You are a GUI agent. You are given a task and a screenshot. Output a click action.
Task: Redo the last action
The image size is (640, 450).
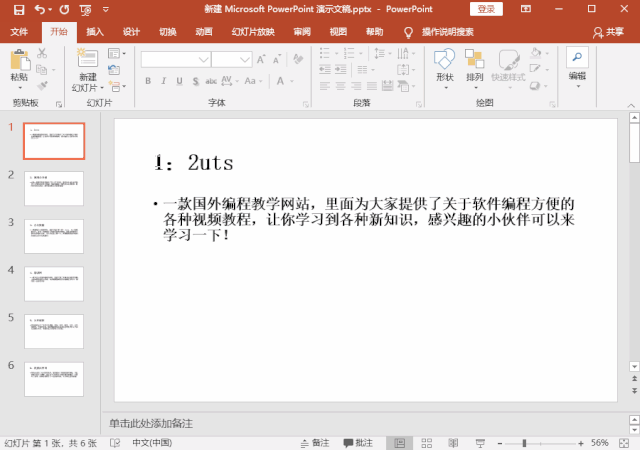tap(64, 9)
